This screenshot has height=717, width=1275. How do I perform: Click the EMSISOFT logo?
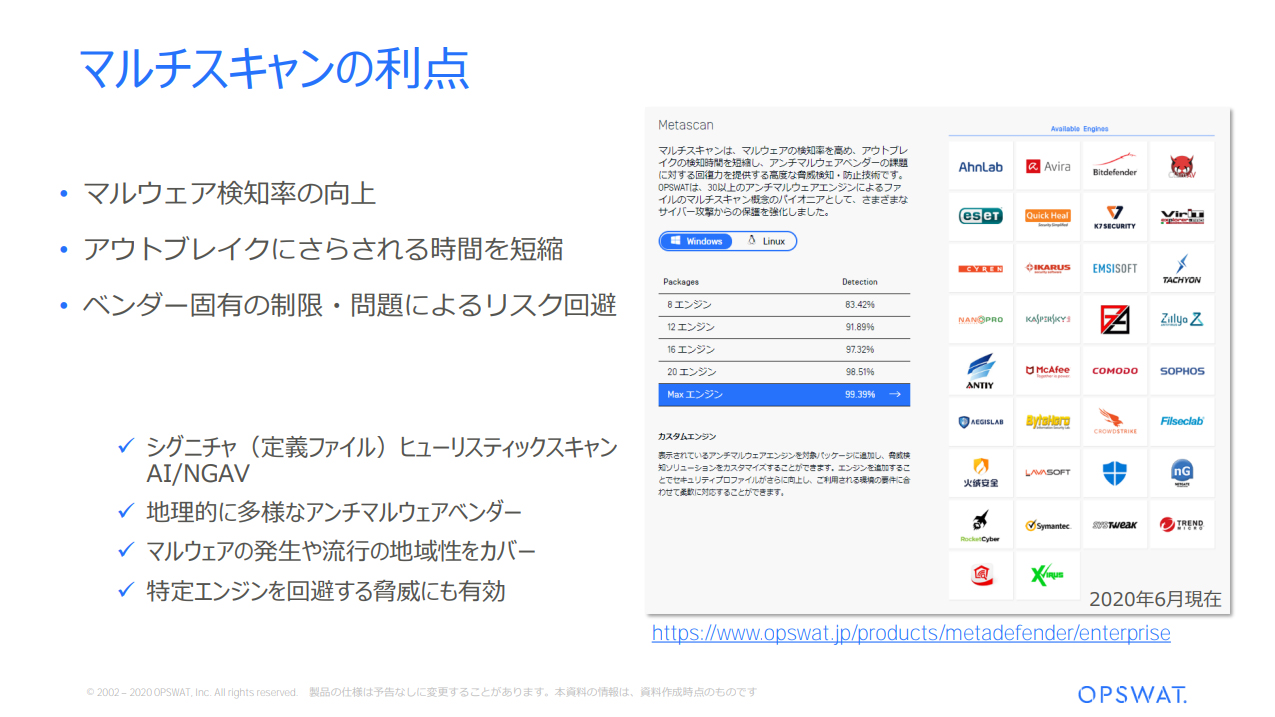click(x=1114, y=268)
